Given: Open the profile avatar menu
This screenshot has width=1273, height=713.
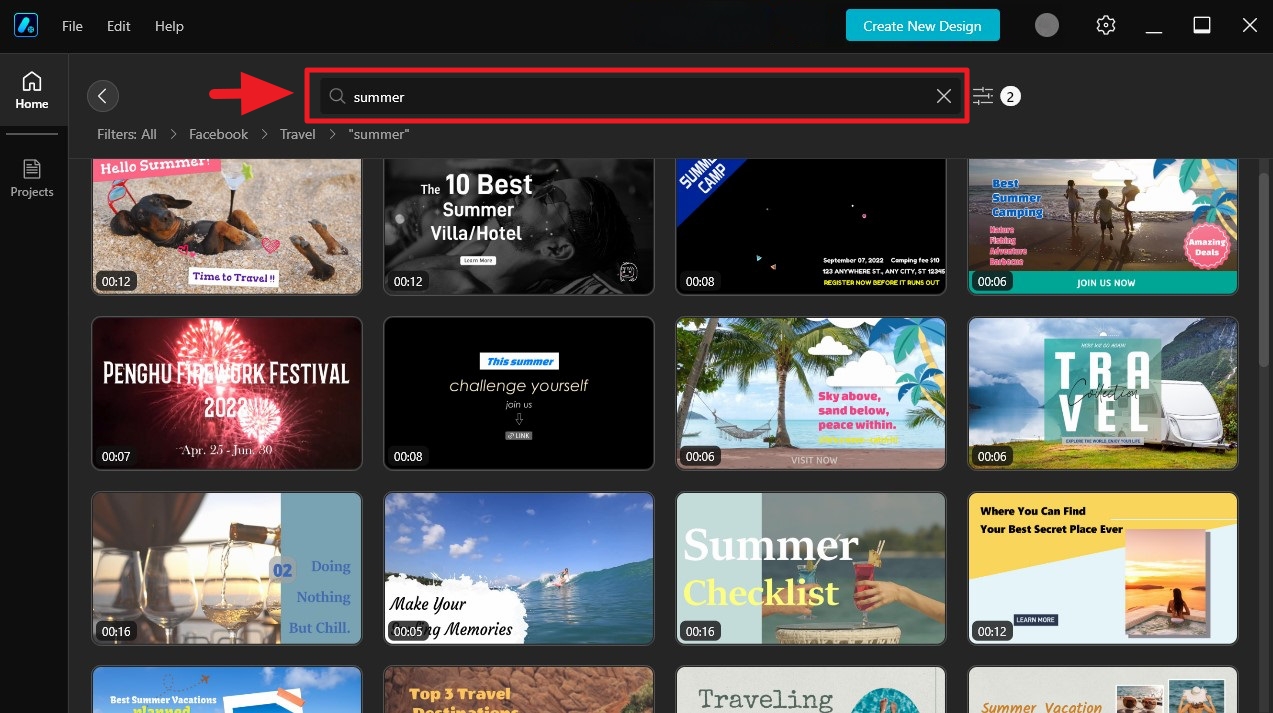Looking at the screenshot, I should click(x=1046, y=24).
